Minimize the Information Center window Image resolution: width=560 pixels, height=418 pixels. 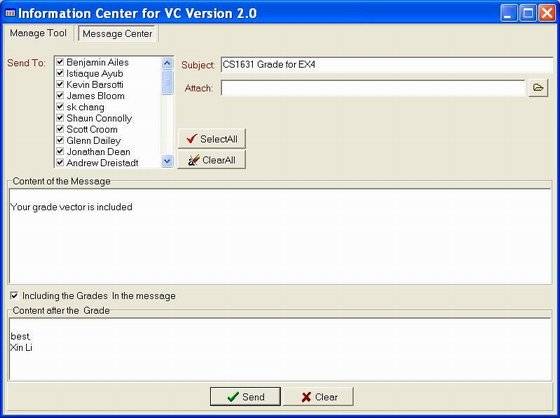509,13
